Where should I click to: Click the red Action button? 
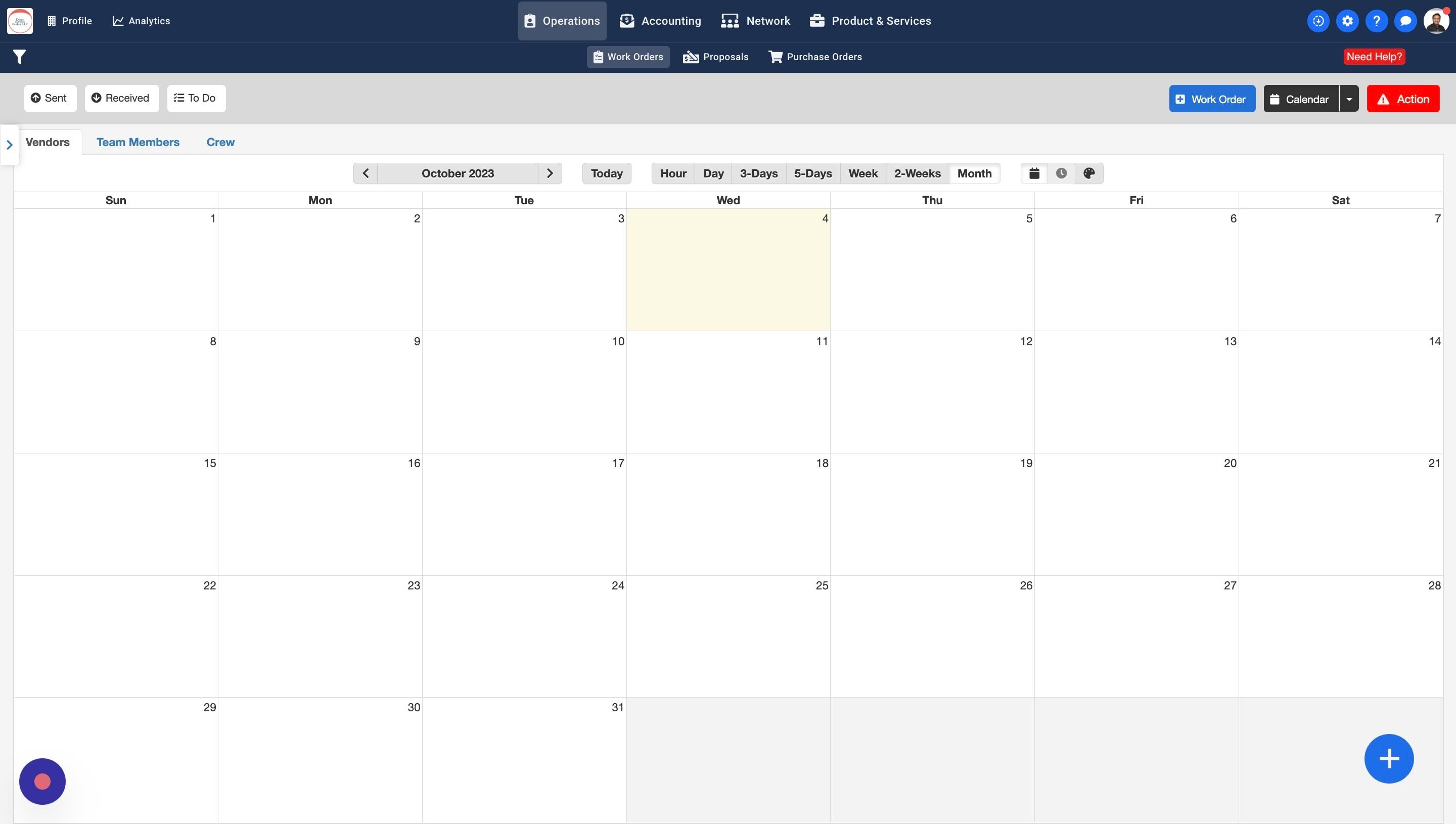(1402, 99)
